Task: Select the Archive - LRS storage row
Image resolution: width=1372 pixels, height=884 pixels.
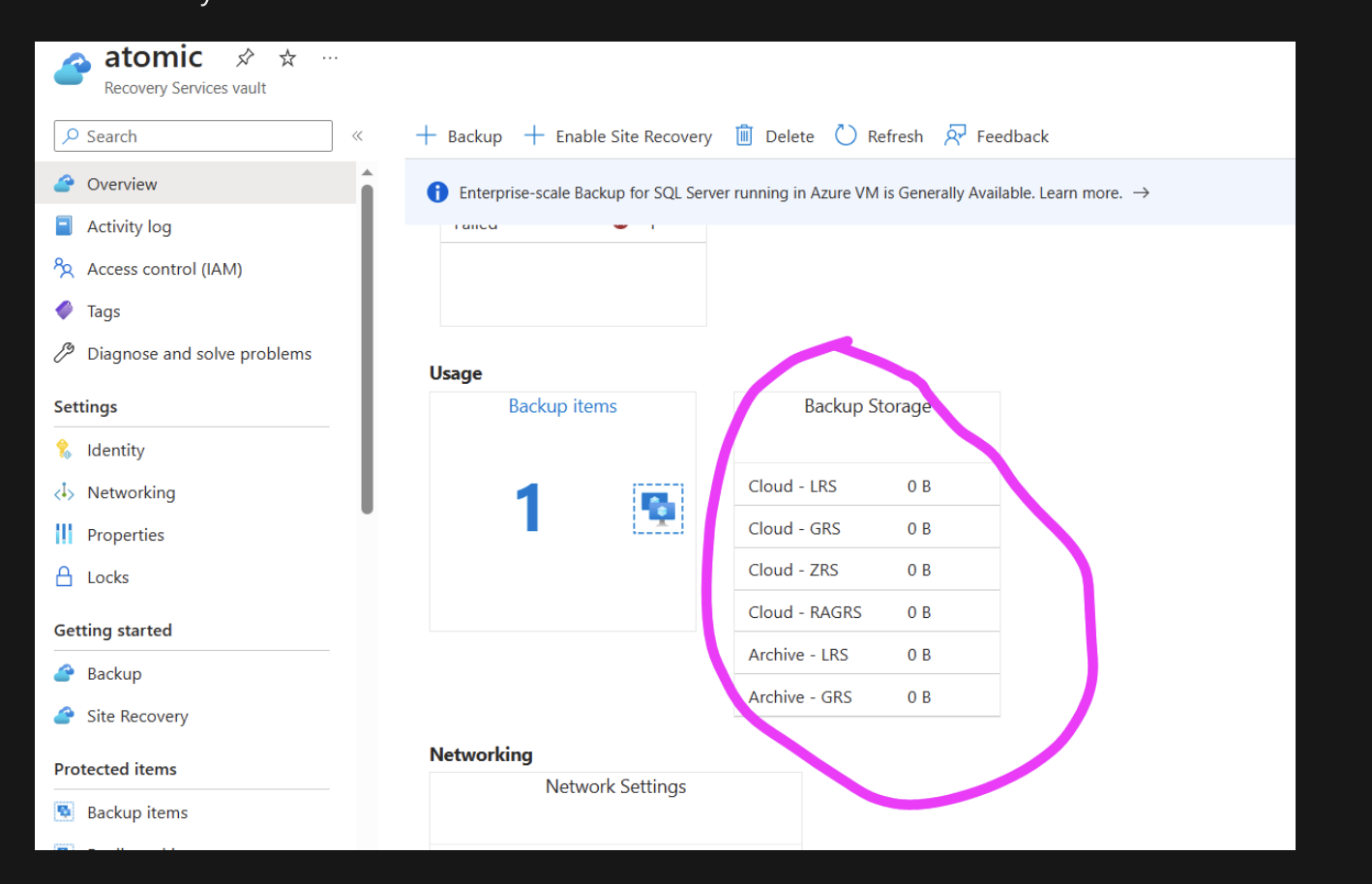Action: 867,655
